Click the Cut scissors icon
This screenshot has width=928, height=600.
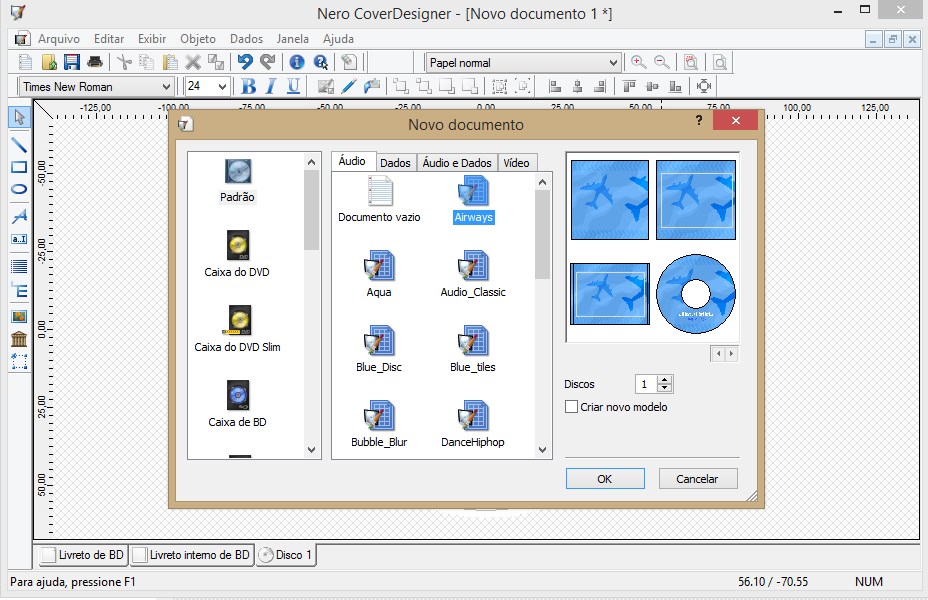pyautogui.click(x=124, y=62)
